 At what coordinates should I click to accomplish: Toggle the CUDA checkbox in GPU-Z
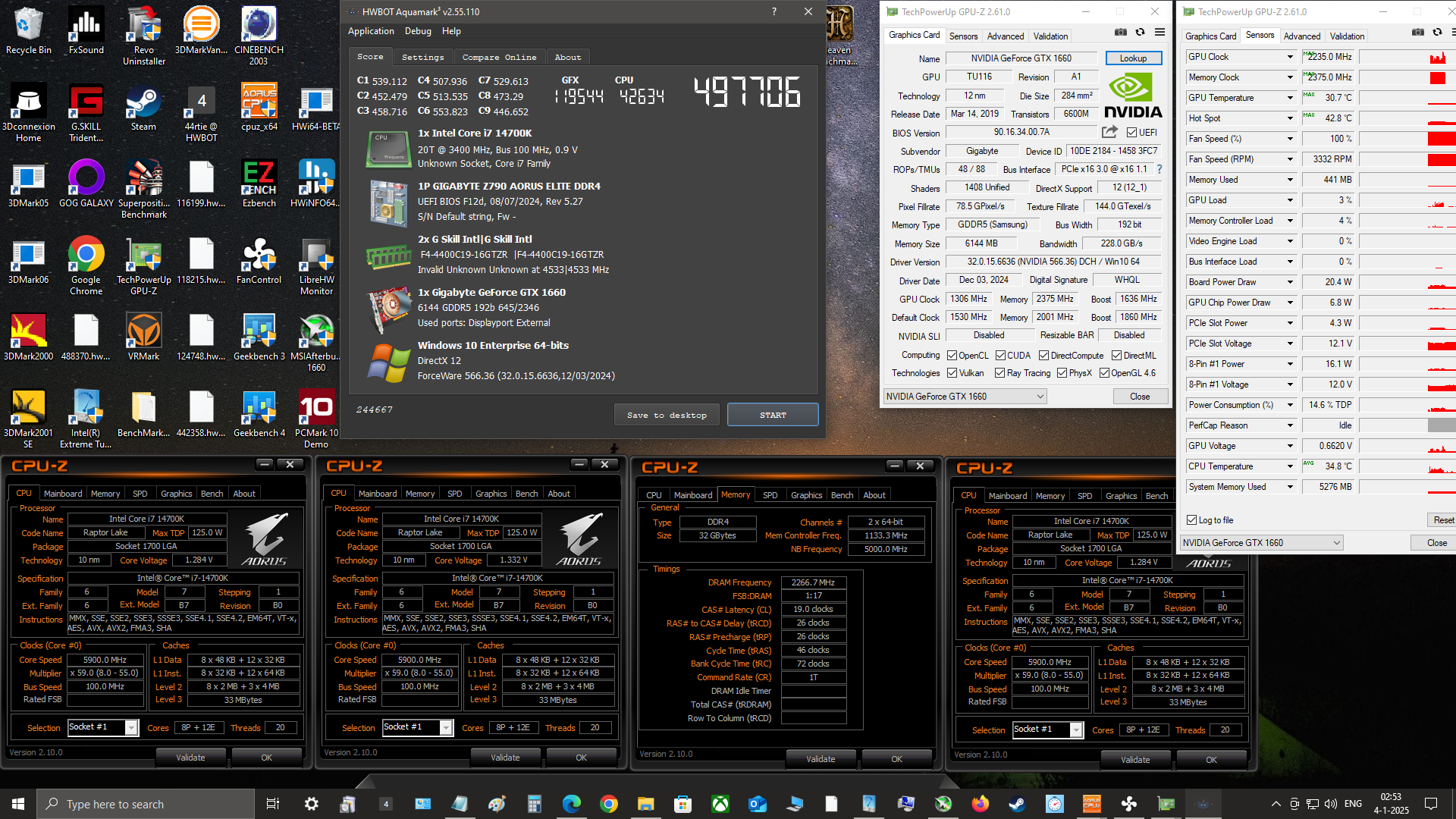[1000, 356]
